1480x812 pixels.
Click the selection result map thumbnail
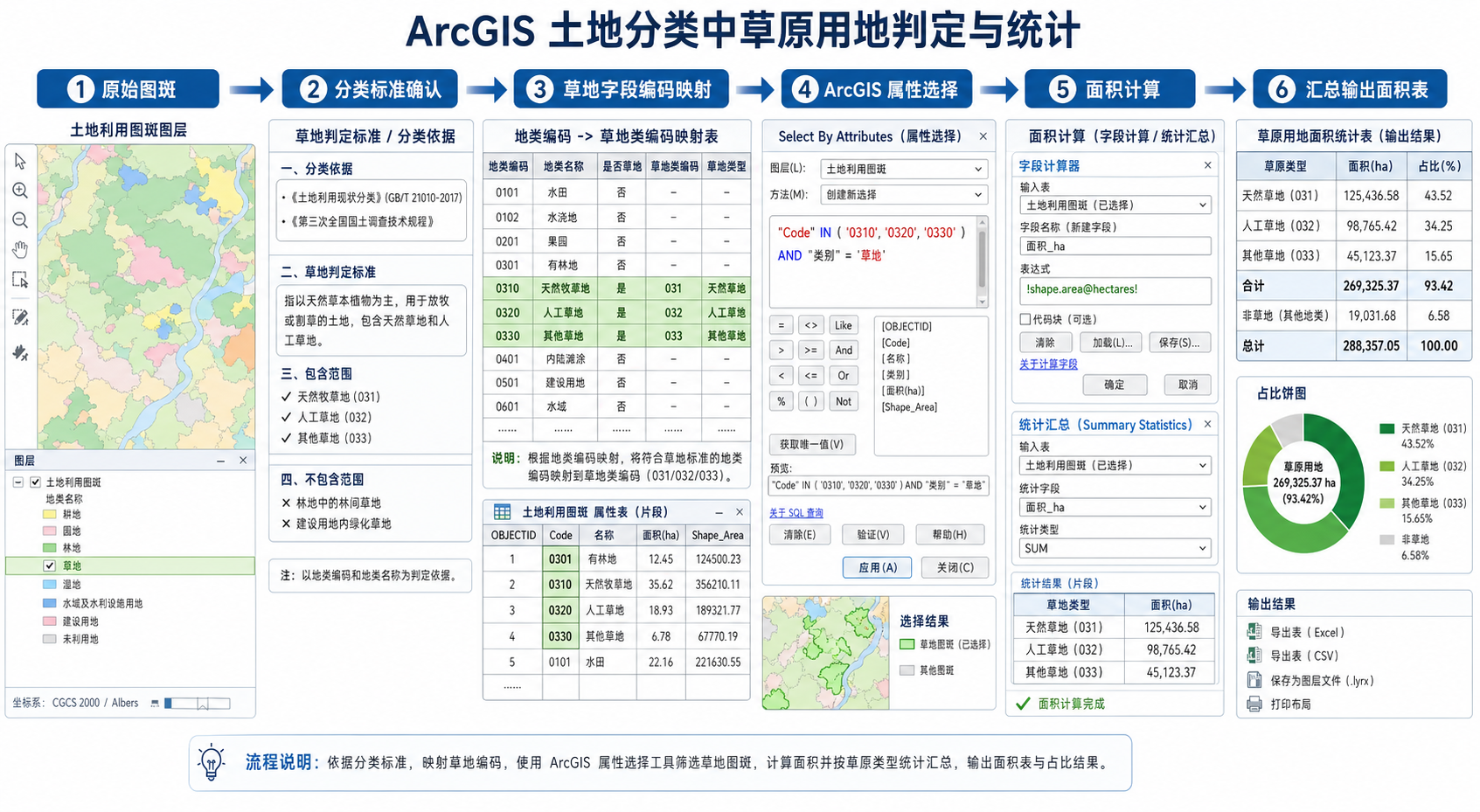(x=825, y=653)
